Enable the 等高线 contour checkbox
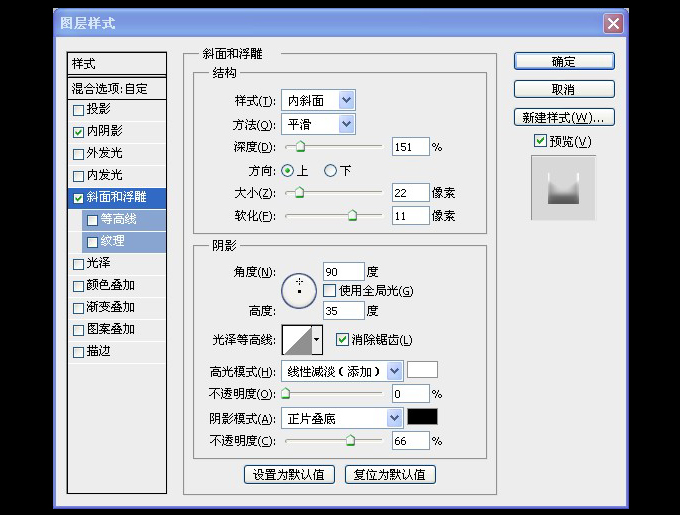The width and height of the screenshot is (680, 515). coord(92,221)
